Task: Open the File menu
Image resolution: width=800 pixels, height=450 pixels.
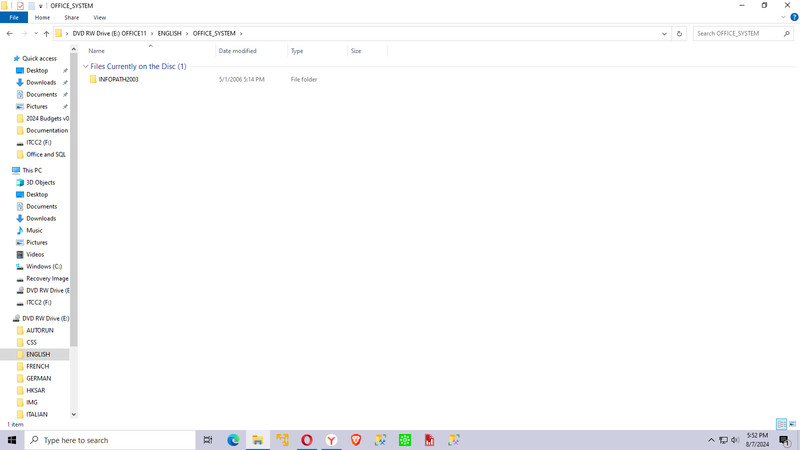Action: click(14, 17)
